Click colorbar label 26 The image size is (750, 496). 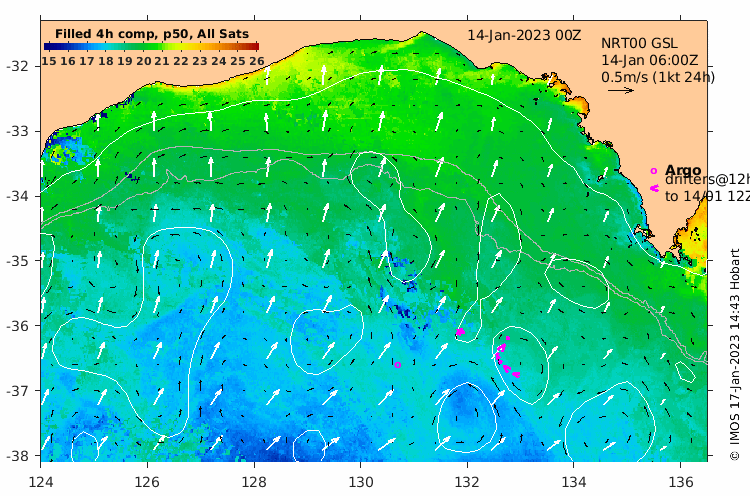257,61
